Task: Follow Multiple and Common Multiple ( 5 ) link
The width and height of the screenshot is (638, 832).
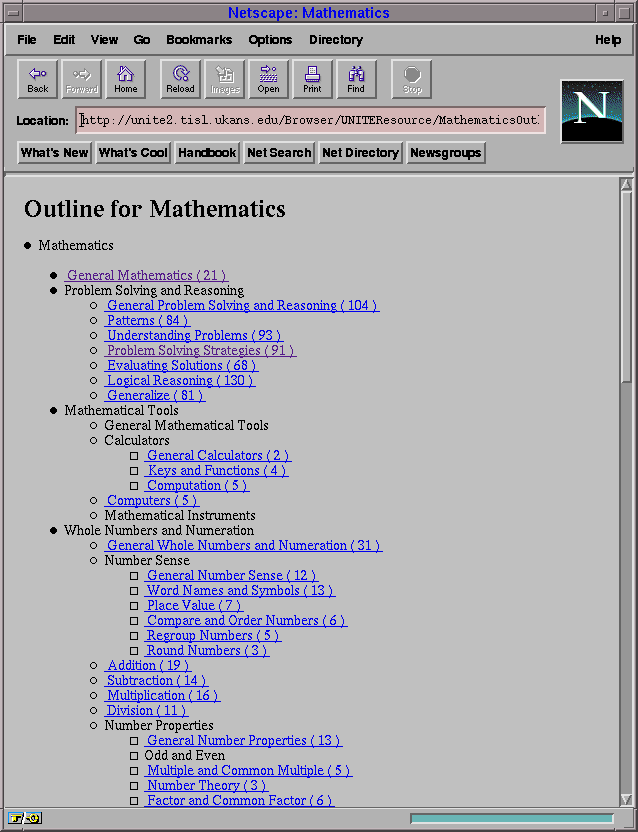Action: point(248,770)
